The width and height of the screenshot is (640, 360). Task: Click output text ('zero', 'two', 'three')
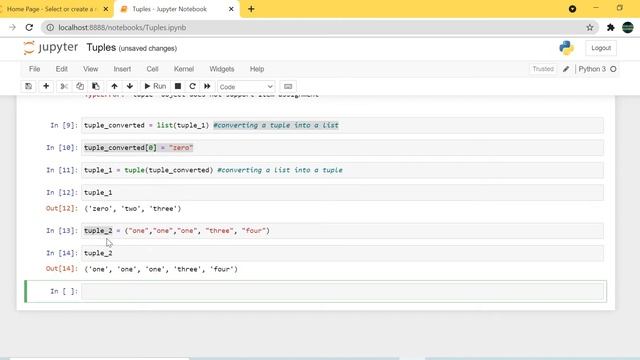click(133, 209)
